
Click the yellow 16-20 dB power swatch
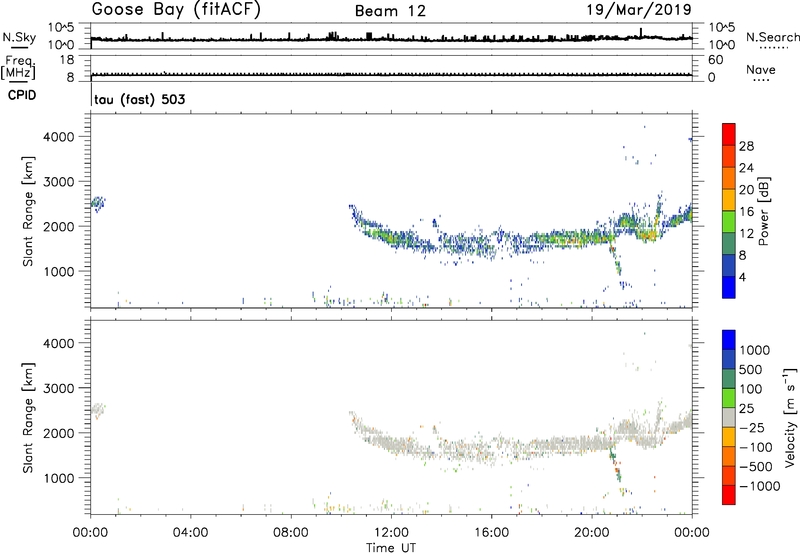coord(729,200)
